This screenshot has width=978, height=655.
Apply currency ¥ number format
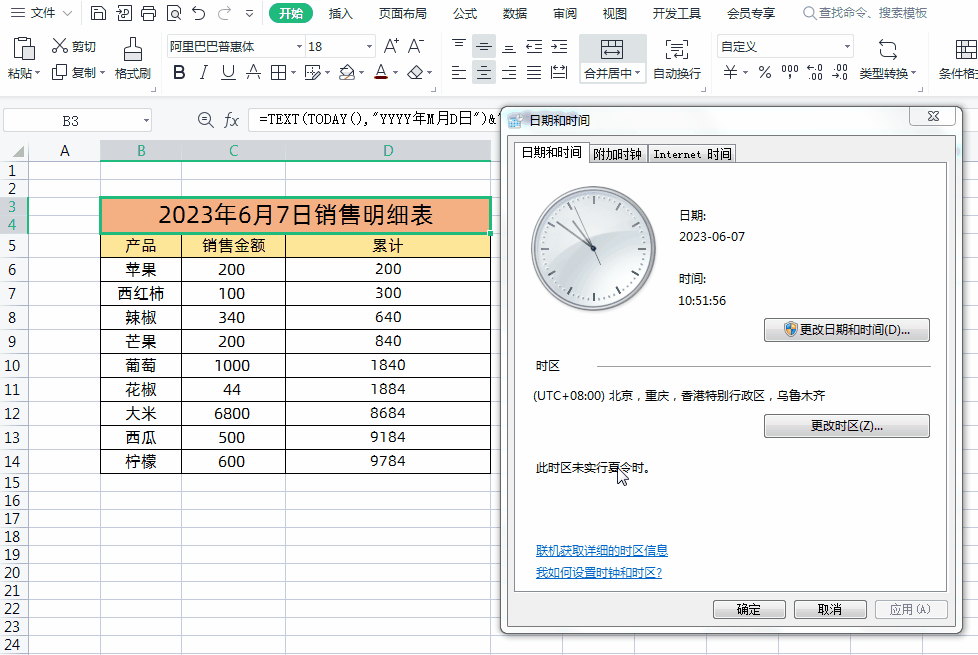(730, 72)
